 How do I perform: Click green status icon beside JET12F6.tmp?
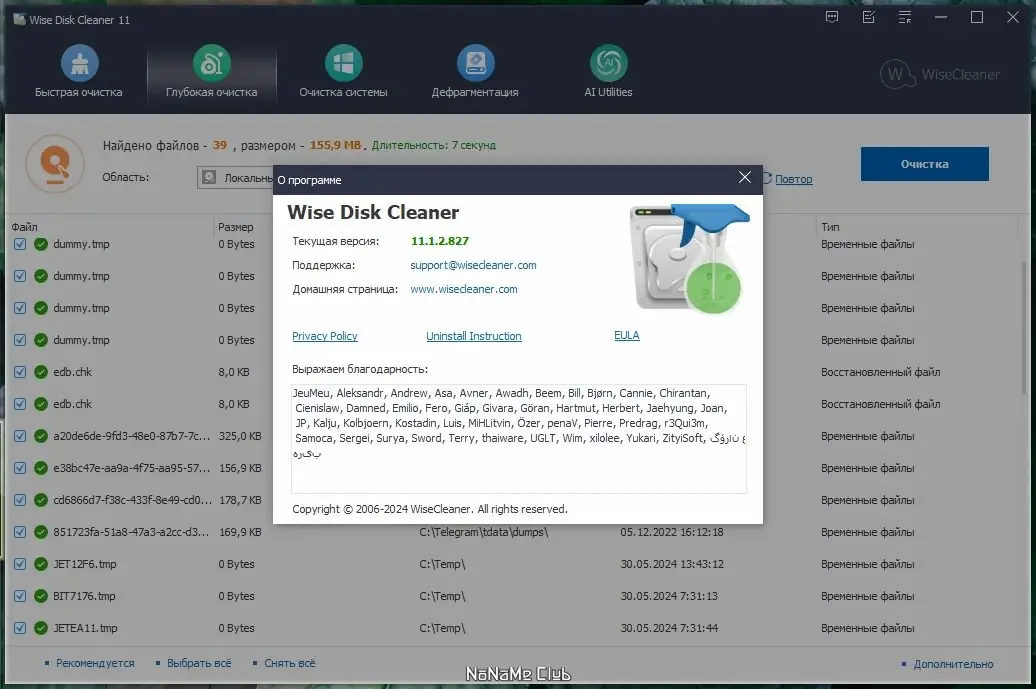click(x=41, y=564)
